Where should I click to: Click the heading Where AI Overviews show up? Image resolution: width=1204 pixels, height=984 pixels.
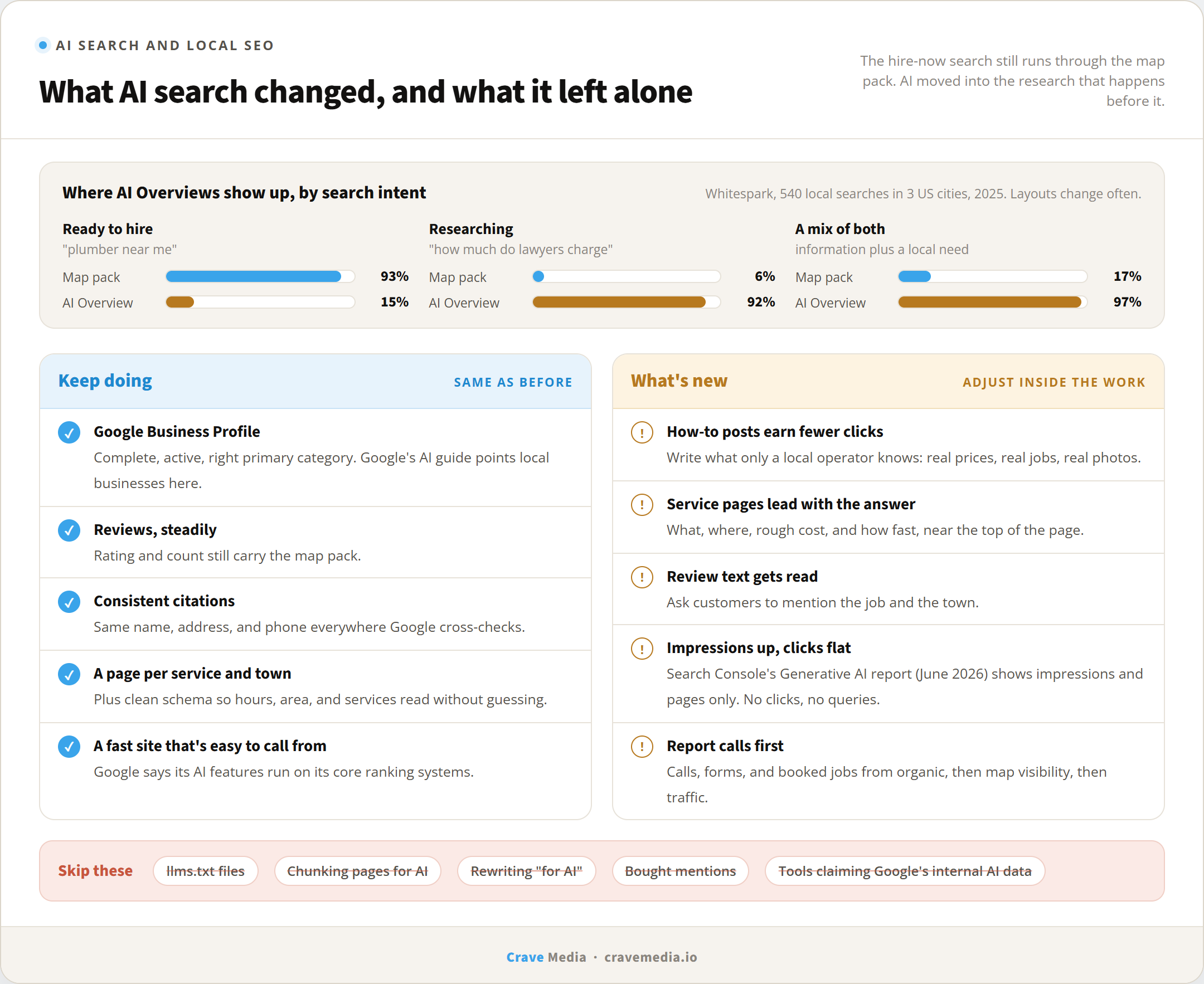point(244,193)
